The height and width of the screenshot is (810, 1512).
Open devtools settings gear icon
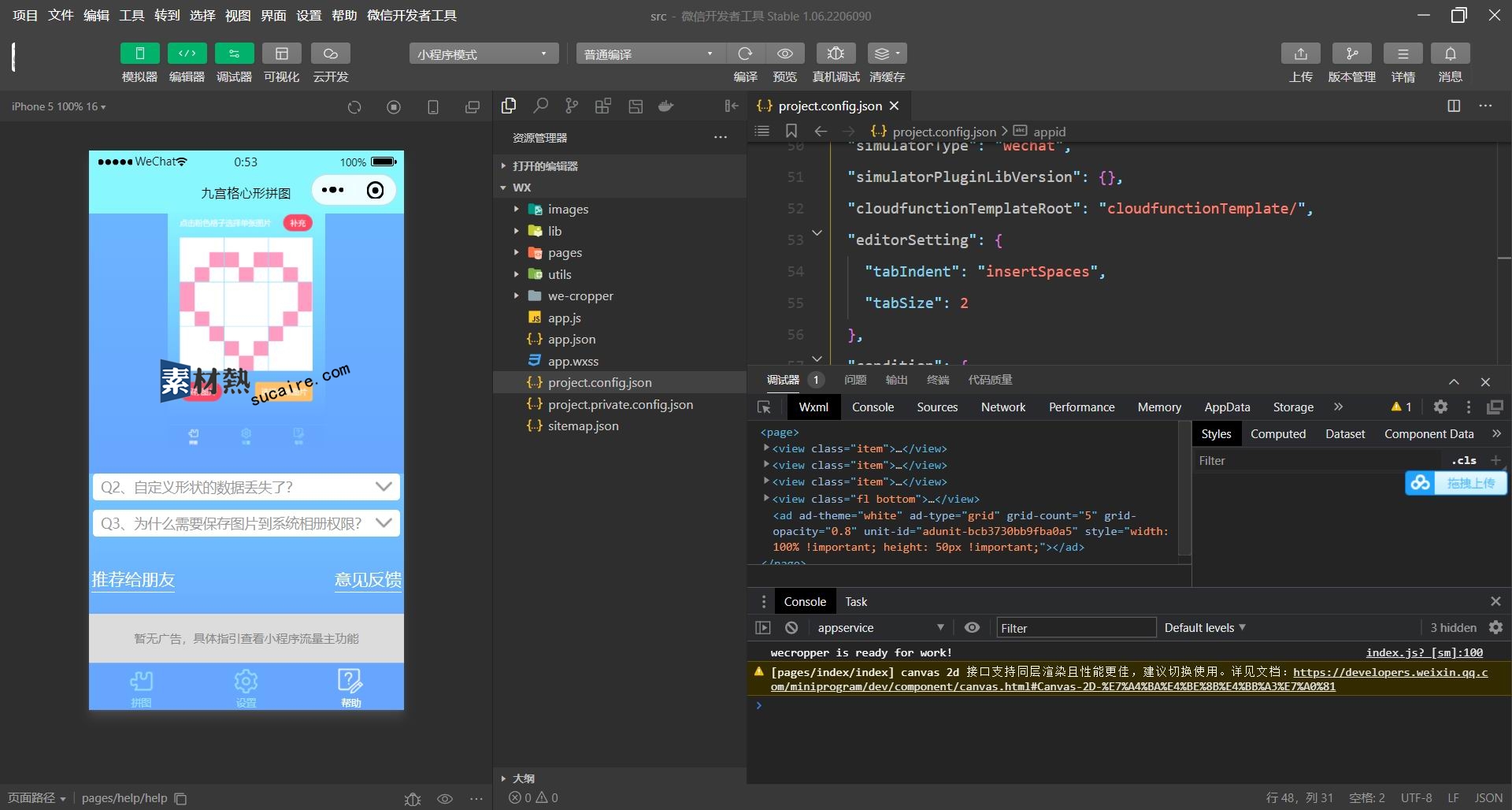click(1440, 407)
